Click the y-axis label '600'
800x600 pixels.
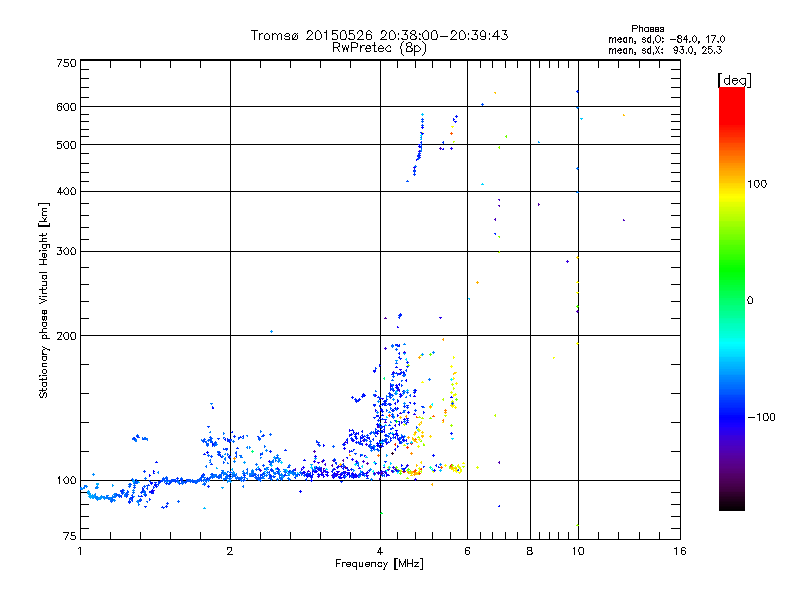pos(66,107)
